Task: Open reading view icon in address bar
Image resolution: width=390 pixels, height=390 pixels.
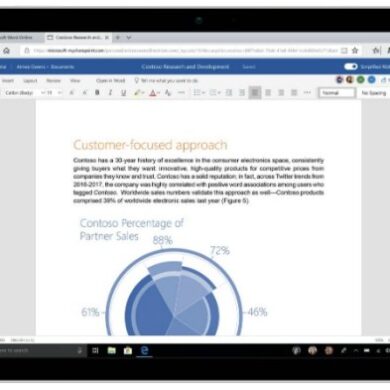Action: point(344,51)
